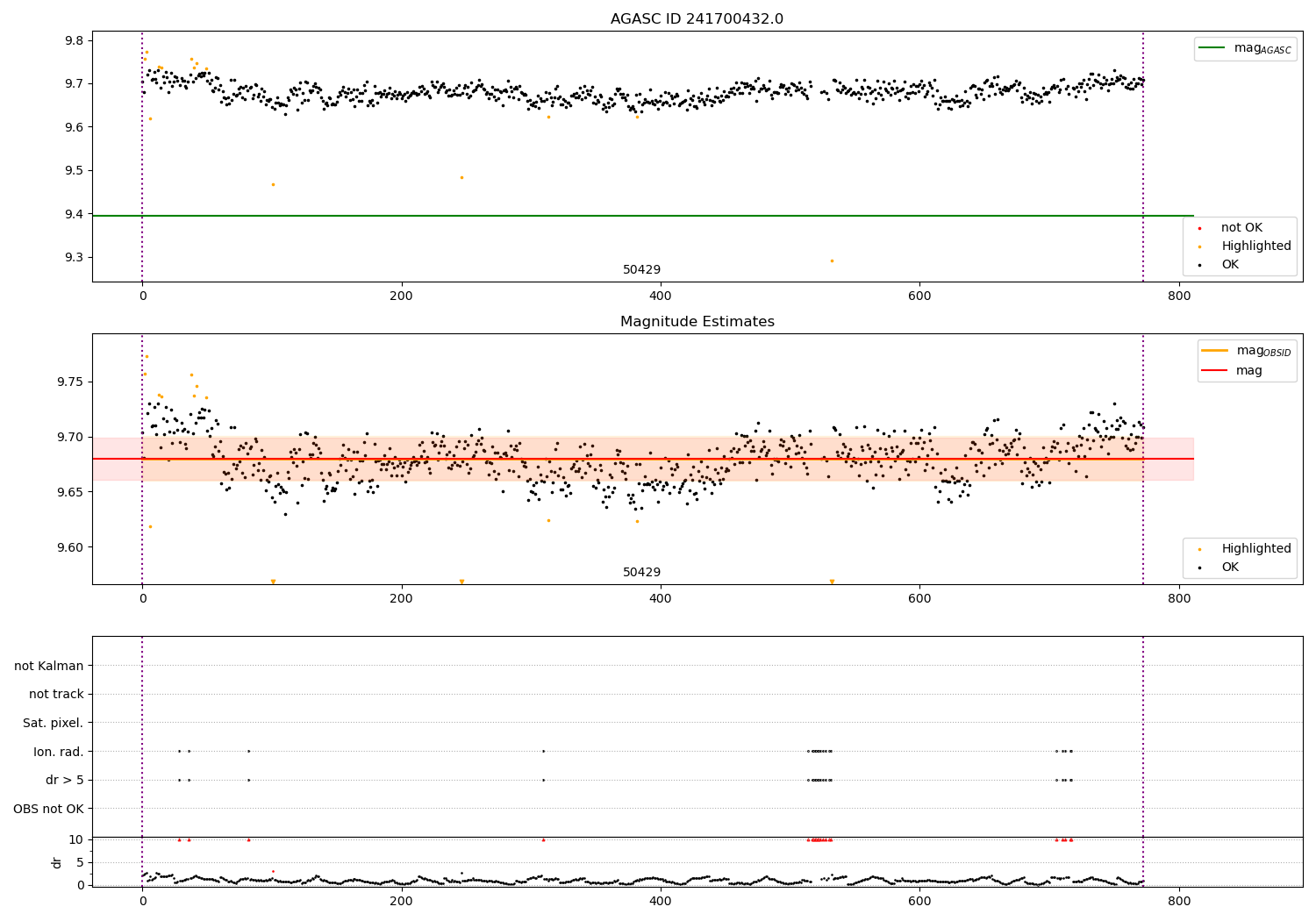The height and width of the screenshot is (921, 1316).
Task: Click the 200 x-tick in the bottom plot
Action: 401,901
